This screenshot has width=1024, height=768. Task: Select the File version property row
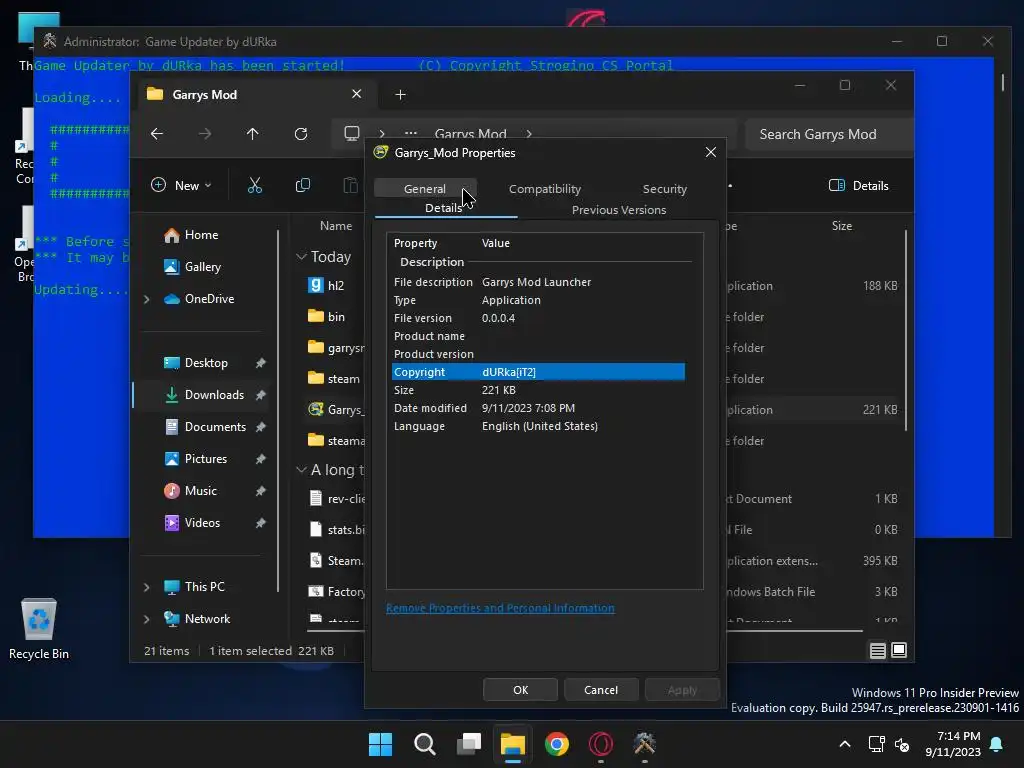[539, 318]
